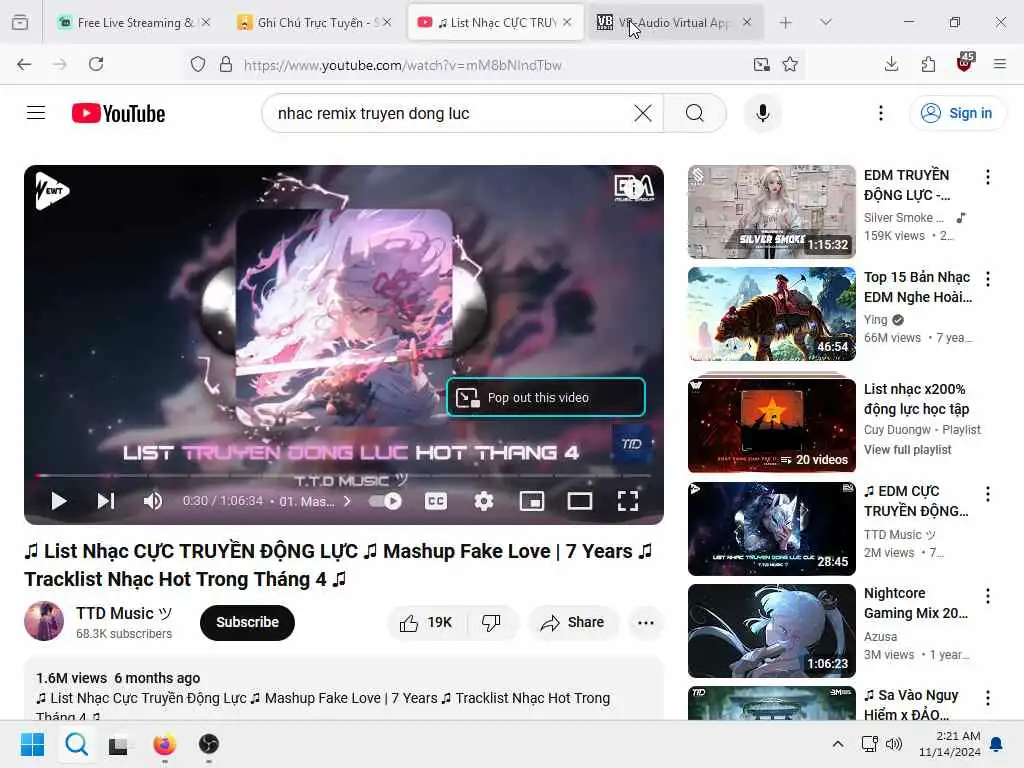Open taskbar Search
Image resolution: width=1024 pixels, height=768 pixels.
[x=76, y=744]
